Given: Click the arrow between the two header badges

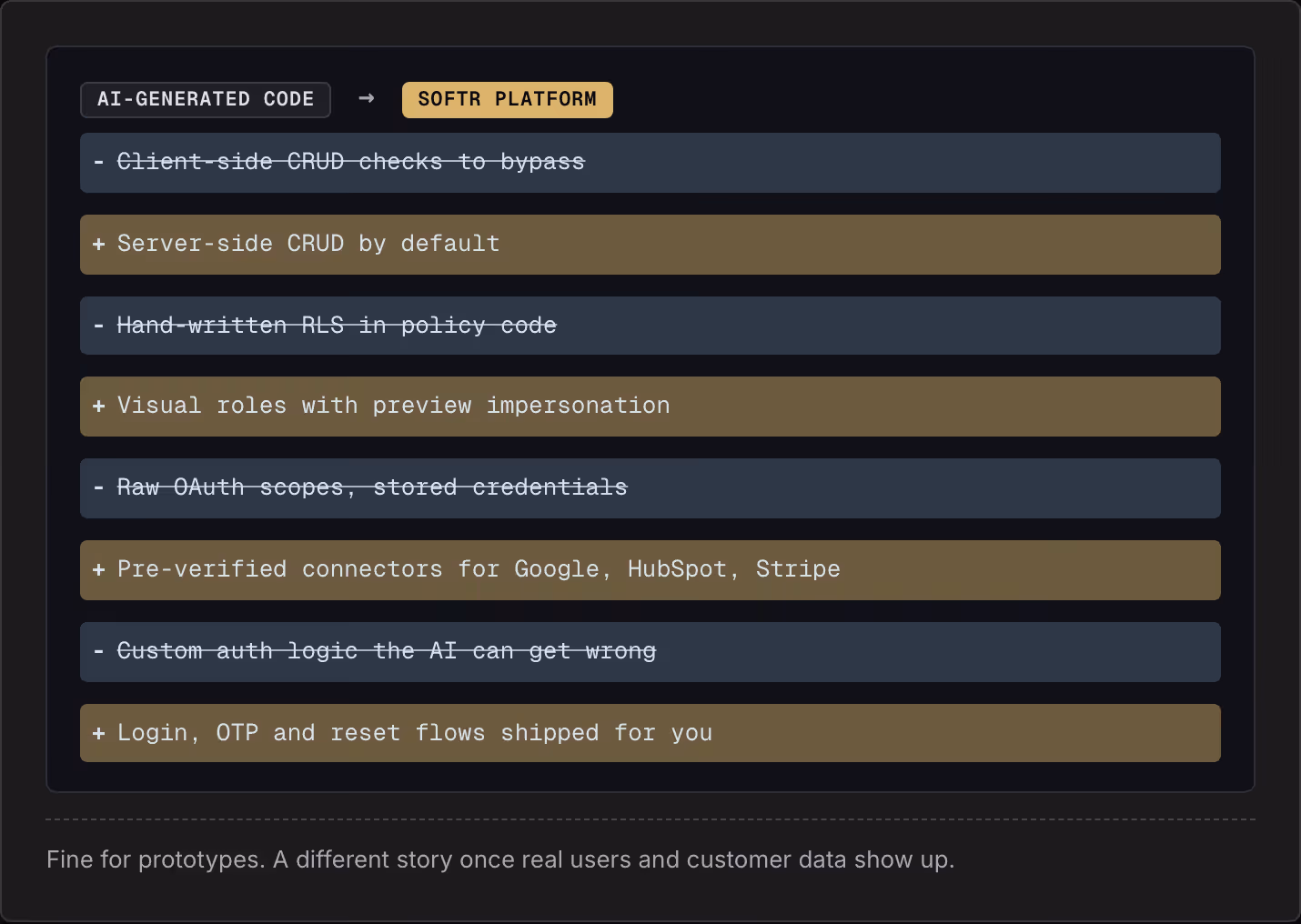Looking at the screenshot, I should point(367,98).
